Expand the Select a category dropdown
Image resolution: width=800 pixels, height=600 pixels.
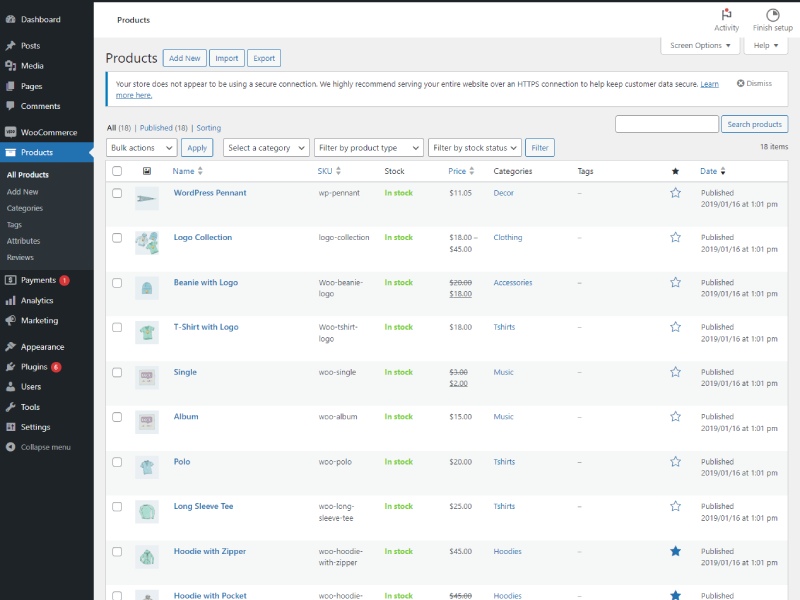(265, 148)
